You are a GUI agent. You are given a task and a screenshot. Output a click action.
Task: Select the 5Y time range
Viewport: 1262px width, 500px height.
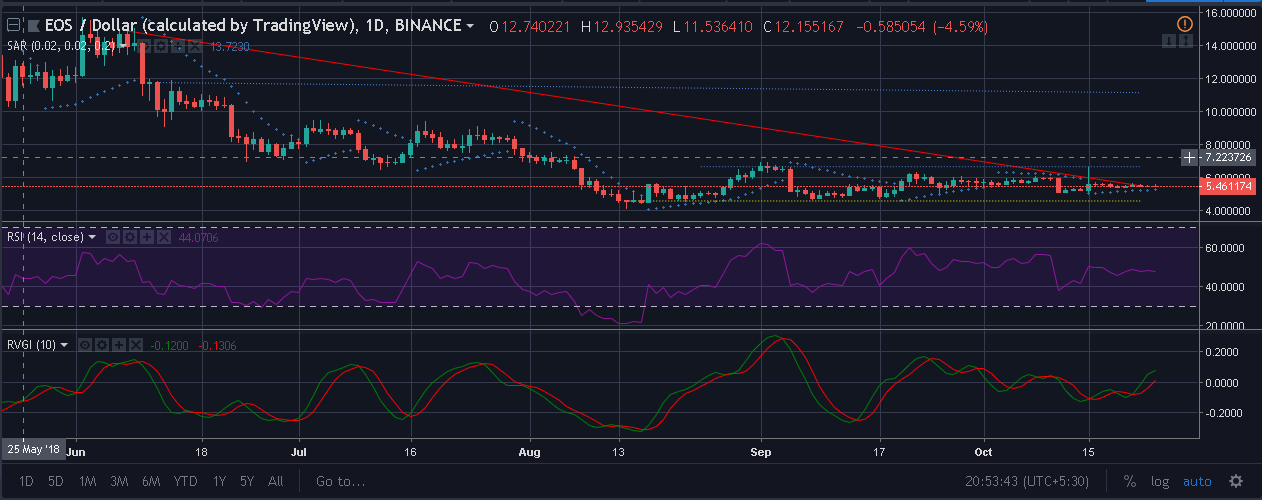(x=248, y=481)
